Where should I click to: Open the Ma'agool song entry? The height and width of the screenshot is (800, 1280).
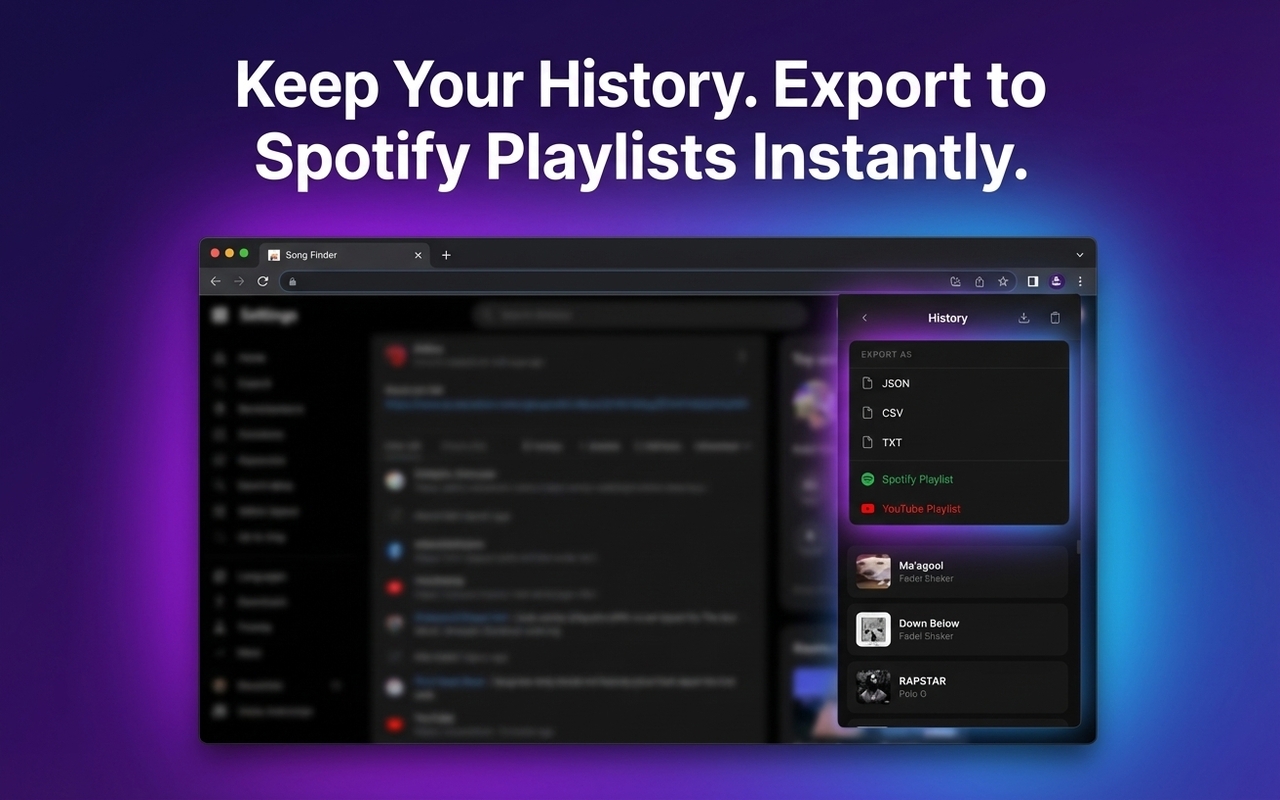[x=958, y=572]
